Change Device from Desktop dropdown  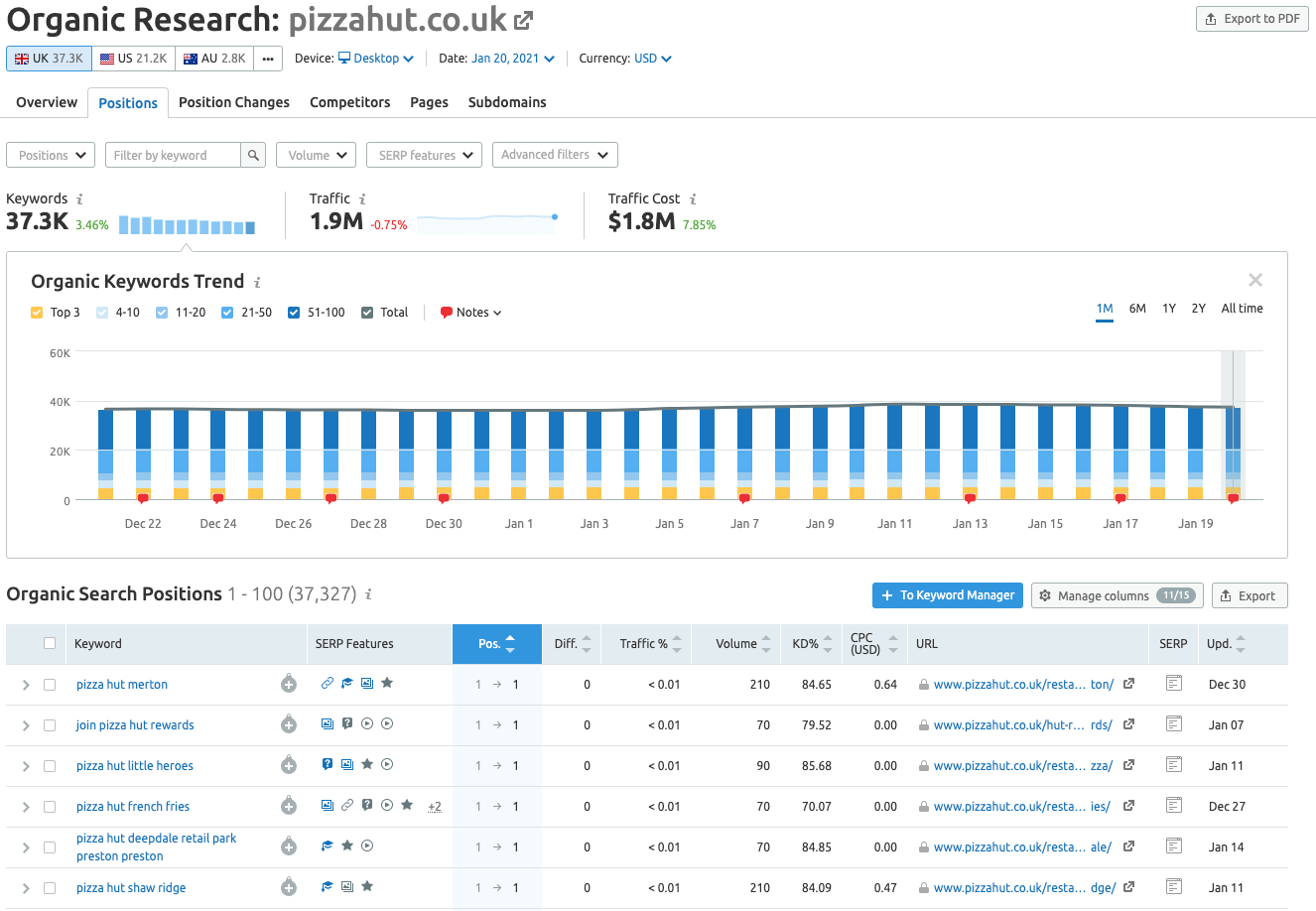pyautogui.click(x=376, y=59)
